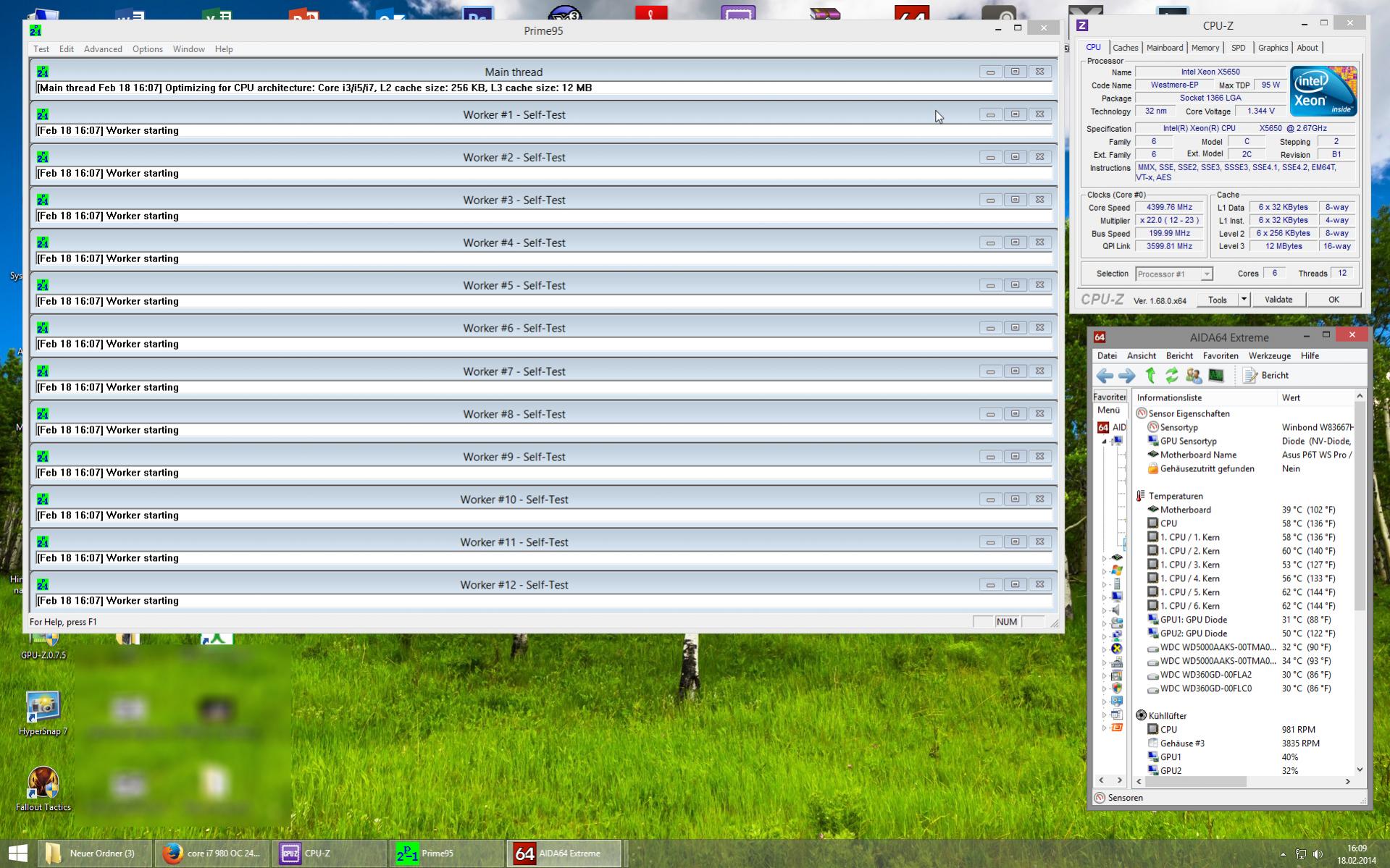Open CPU-Z title bar Z icon menu

click(x=1082, y=25)
